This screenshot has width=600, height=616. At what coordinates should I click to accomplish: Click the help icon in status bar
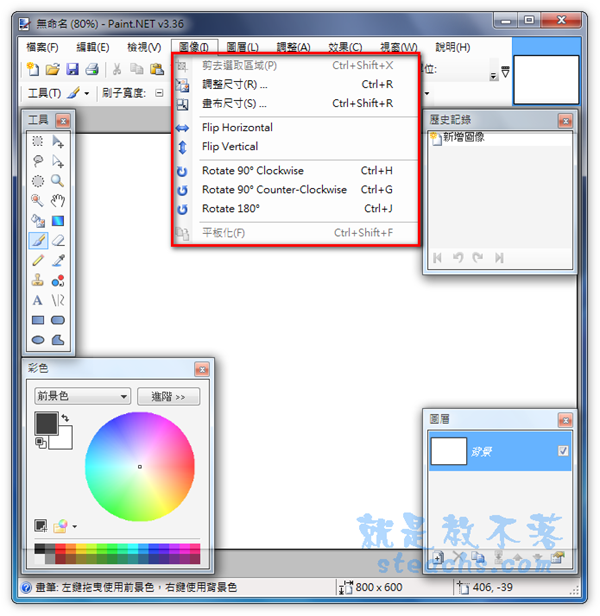(x=26, y=588)
